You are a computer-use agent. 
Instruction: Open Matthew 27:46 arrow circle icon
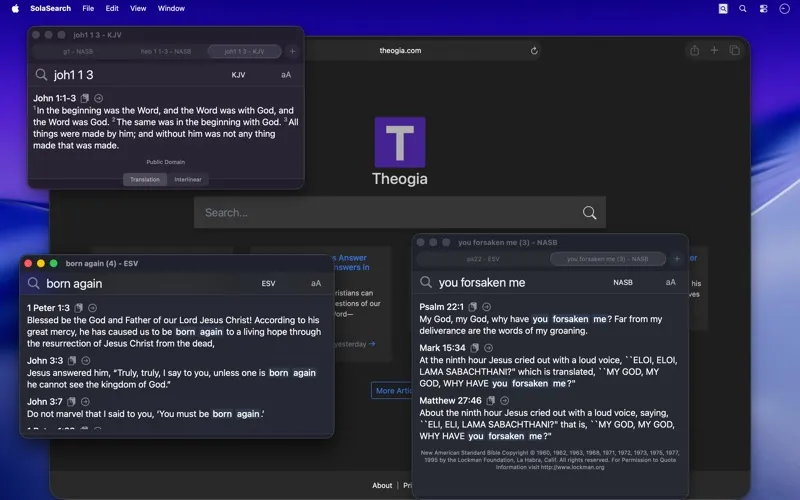(x=505, y=401)
